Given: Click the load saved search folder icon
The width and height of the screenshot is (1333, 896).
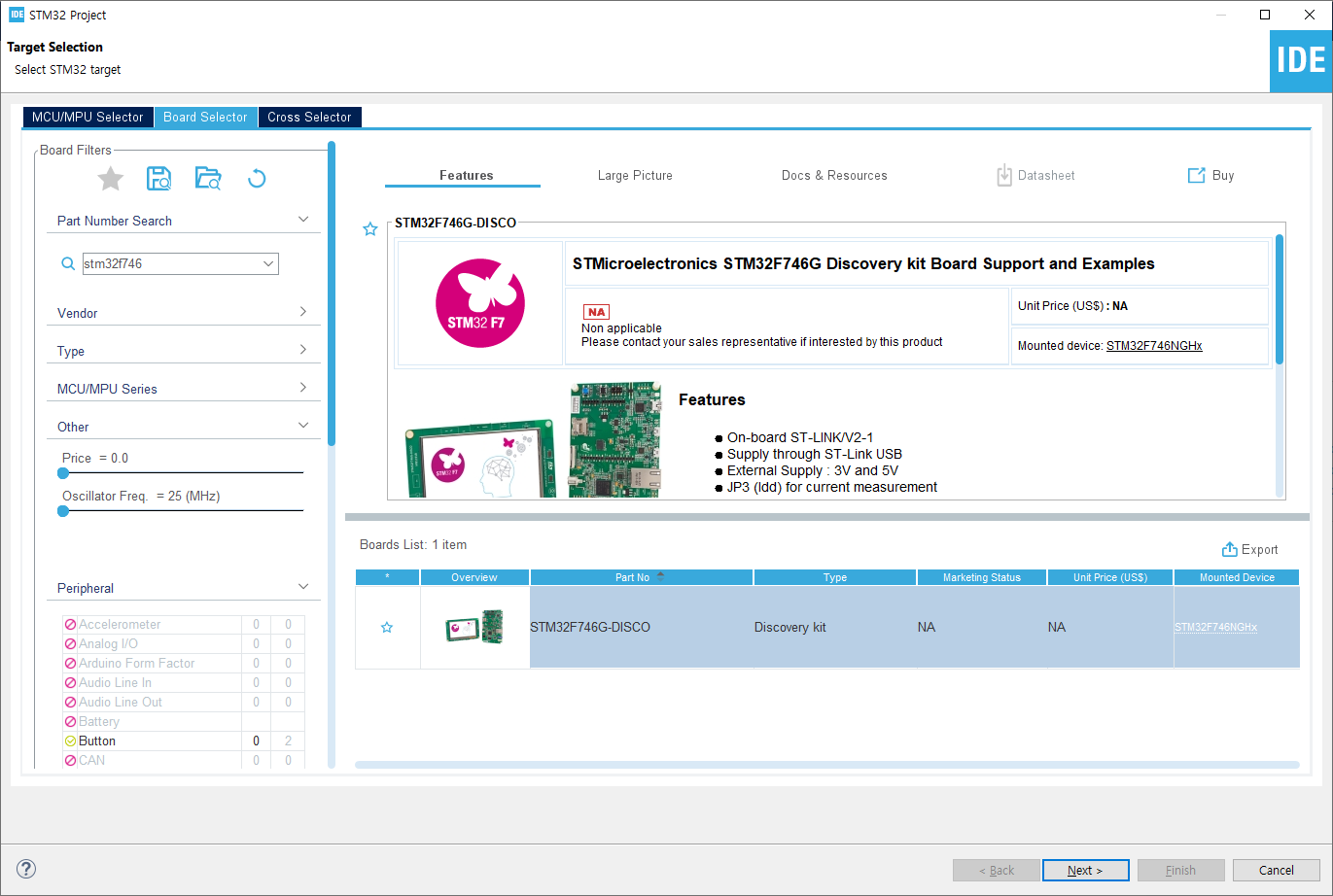Looking at the screenshot, I should 208,179.
